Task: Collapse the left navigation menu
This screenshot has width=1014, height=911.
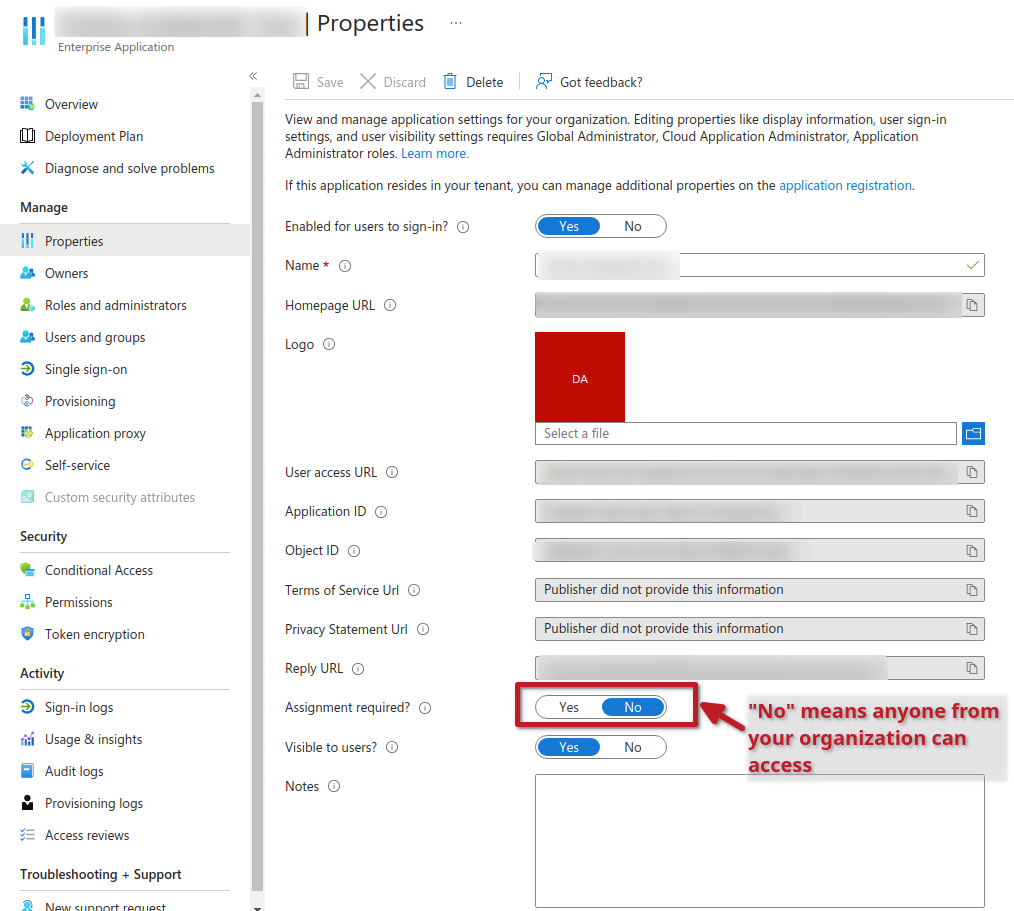Action: coord(253,76)
